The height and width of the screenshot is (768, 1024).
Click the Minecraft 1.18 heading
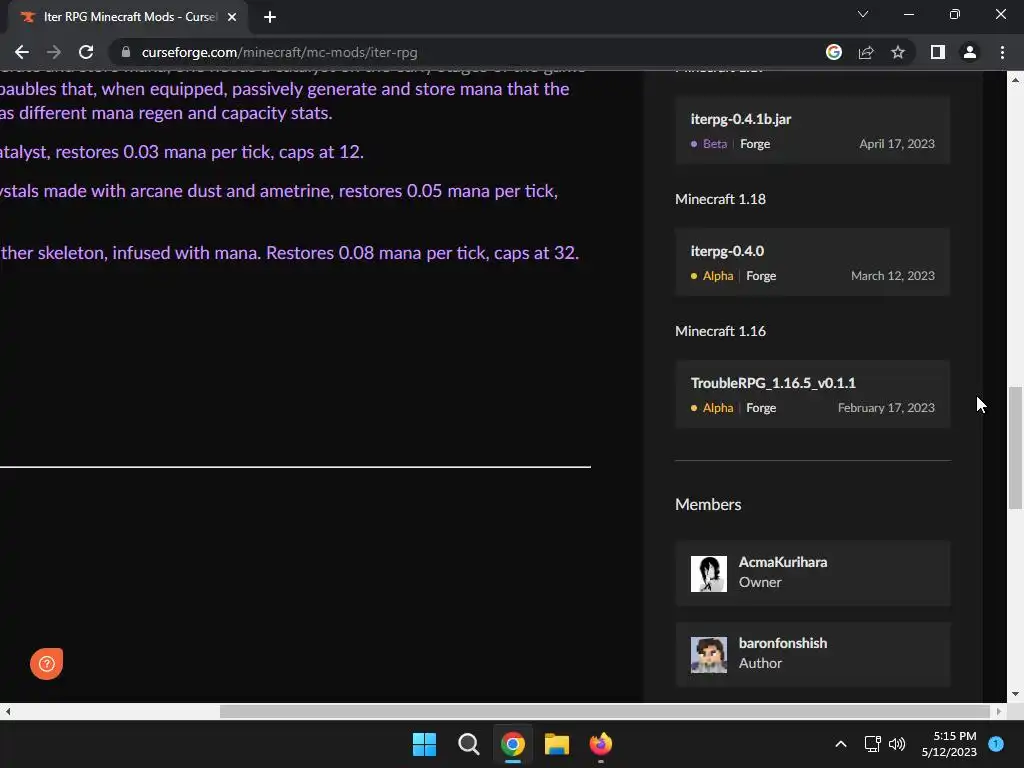pyautogui.click(x=720, y=199)
